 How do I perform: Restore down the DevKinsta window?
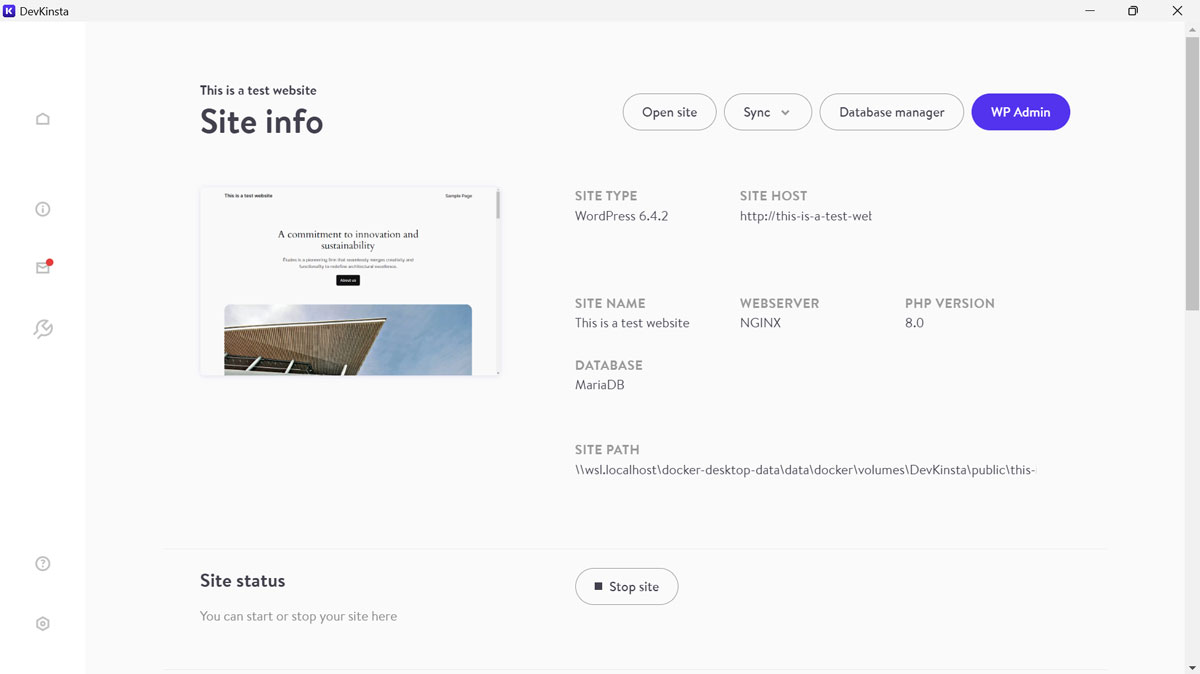pyautogui.click(x=1132, y=11)
